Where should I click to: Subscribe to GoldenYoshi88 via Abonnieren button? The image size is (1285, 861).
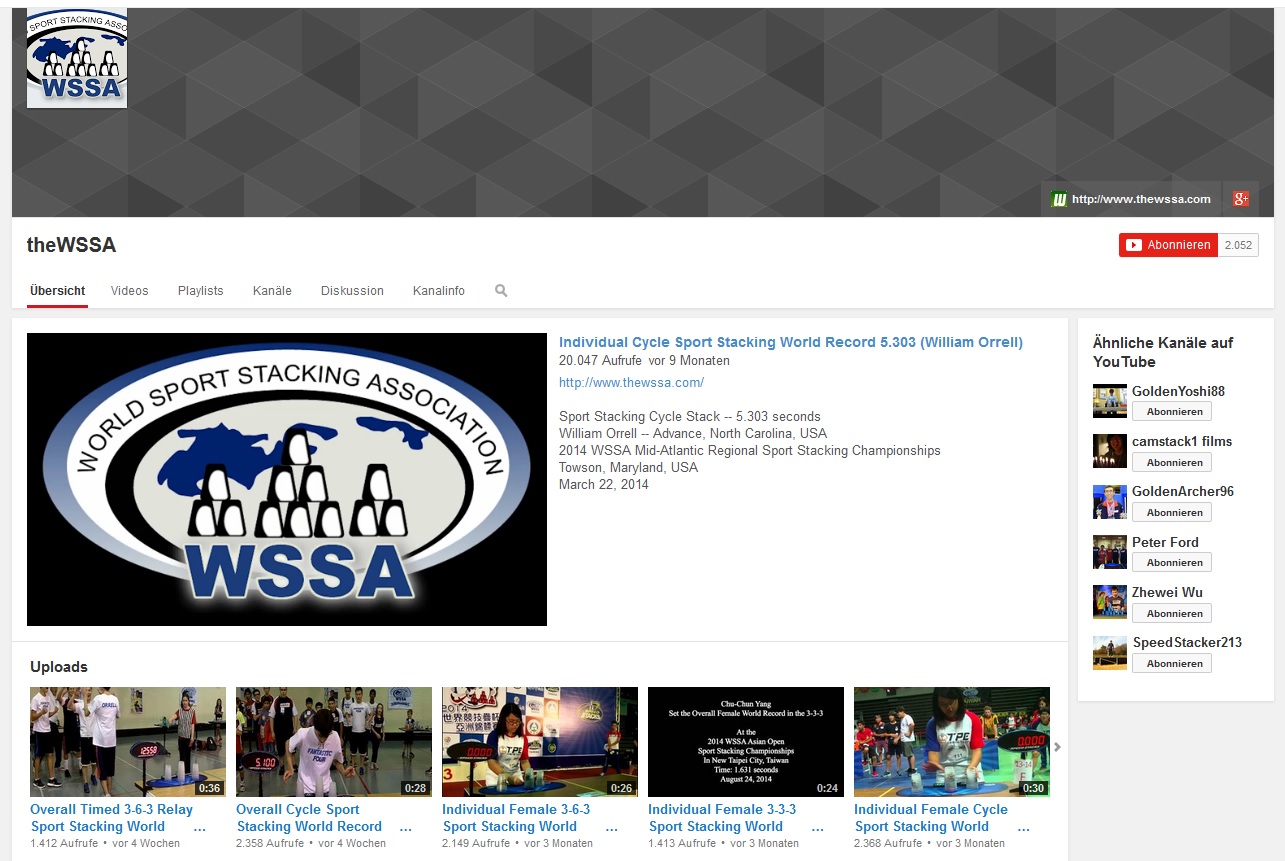click(1172, 412)
